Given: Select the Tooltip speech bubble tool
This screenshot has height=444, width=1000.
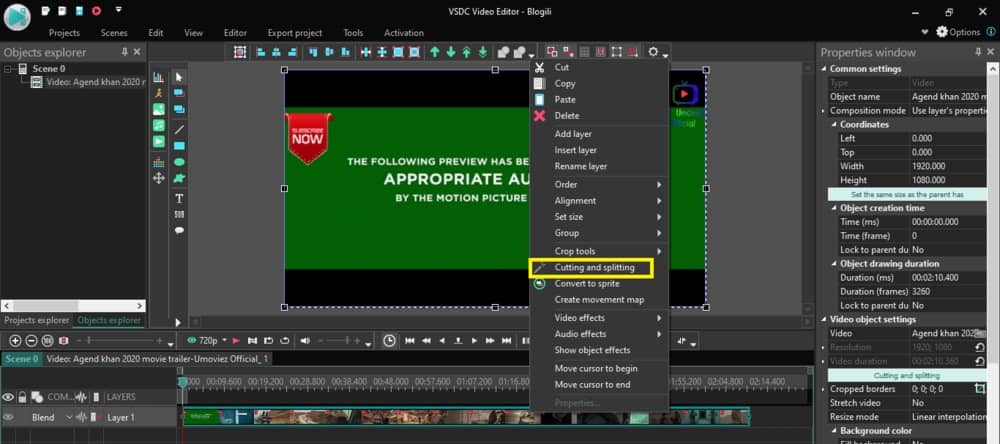Looking at the screenshot, I should coord(179,230).
